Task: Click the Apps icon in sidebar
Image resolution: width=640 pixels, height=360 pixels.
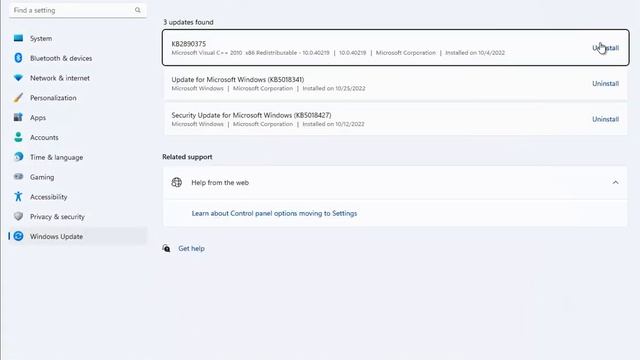Action: [18, 118]
